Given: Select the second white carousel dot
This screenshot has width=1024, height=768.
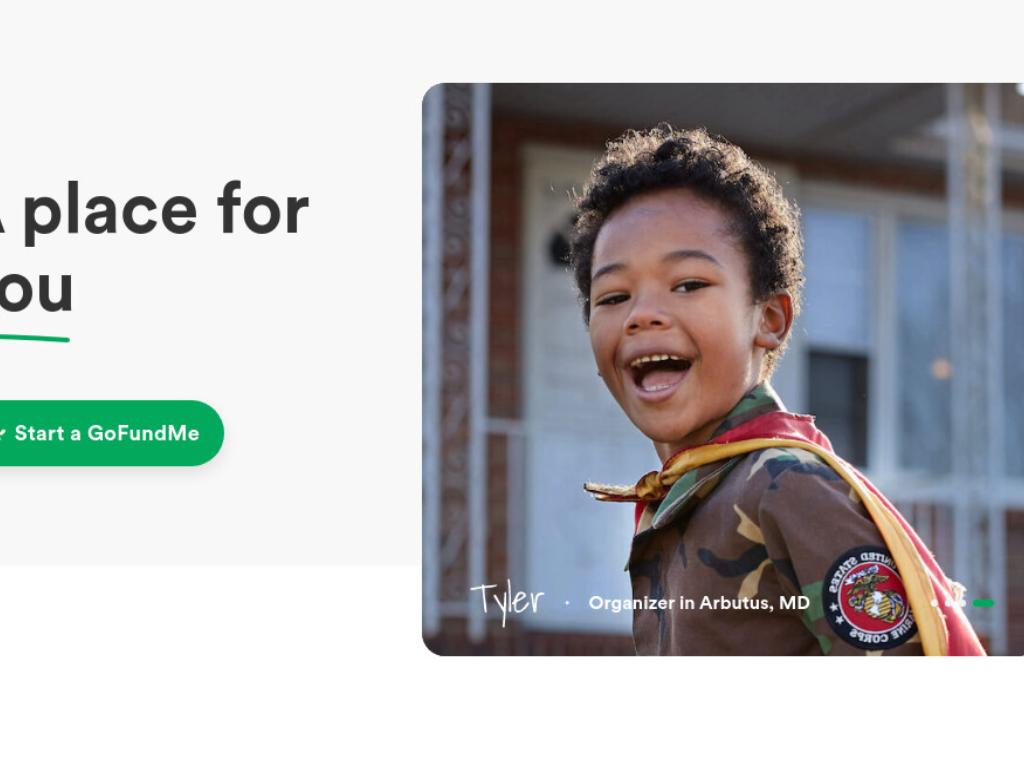Looking at the screenshot, I should pyautogui.click(x=948, y=603).
